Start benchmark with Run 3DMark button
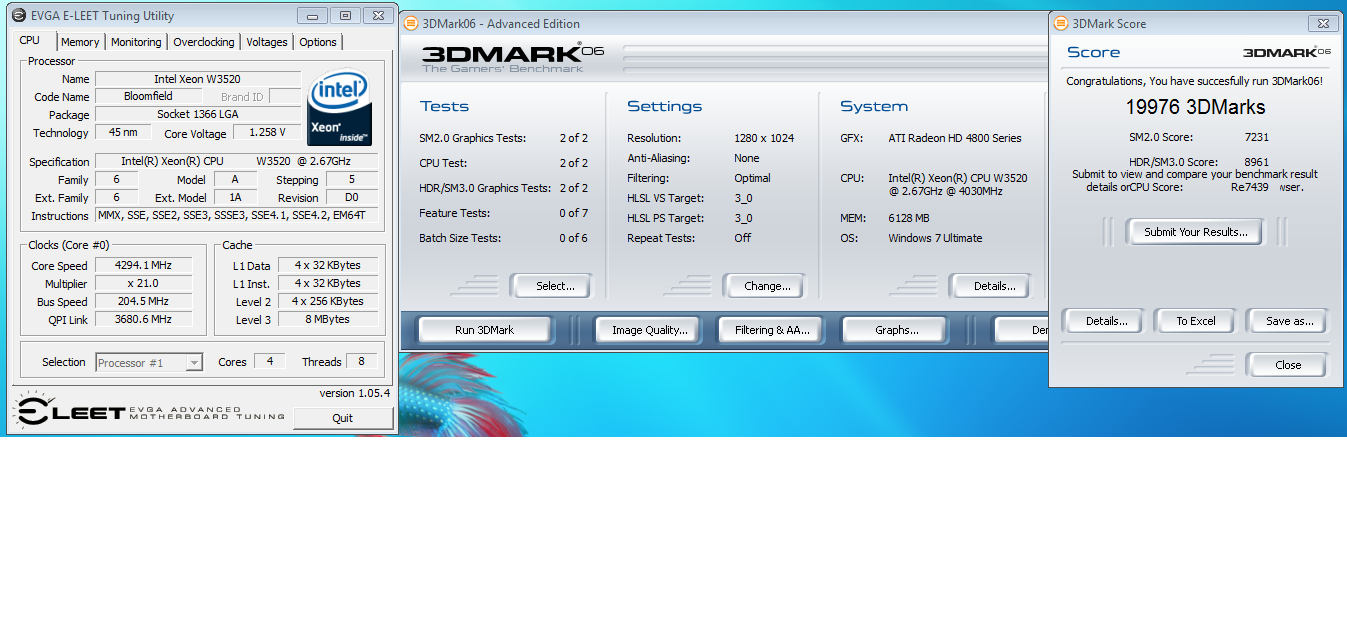The width and height of the screenshot is (1347, 630). [x=485, y=330]
